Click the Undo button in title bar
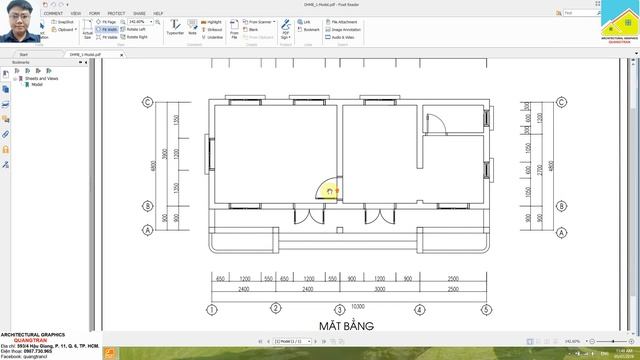640x360 pixels. coord(53,5)
